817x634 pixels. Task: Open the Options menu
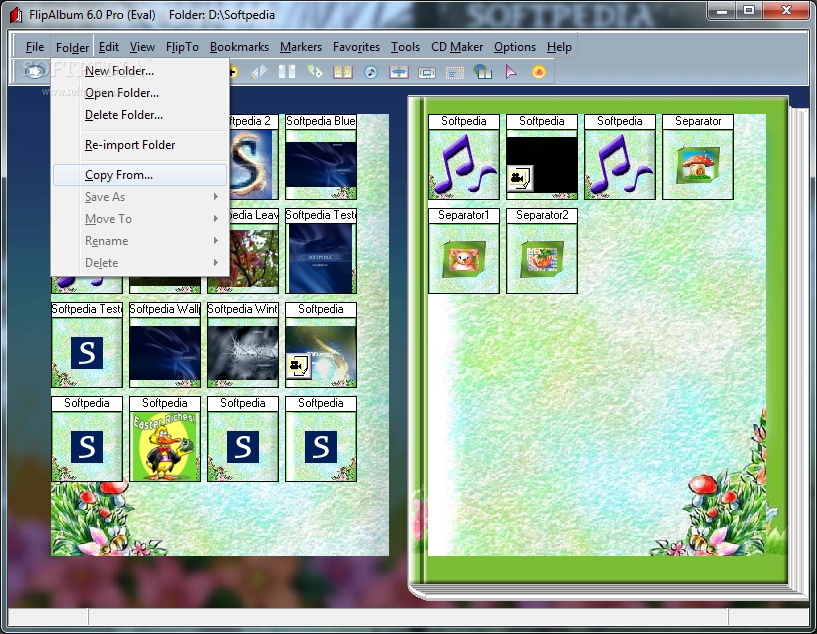(x=515, y=47)
